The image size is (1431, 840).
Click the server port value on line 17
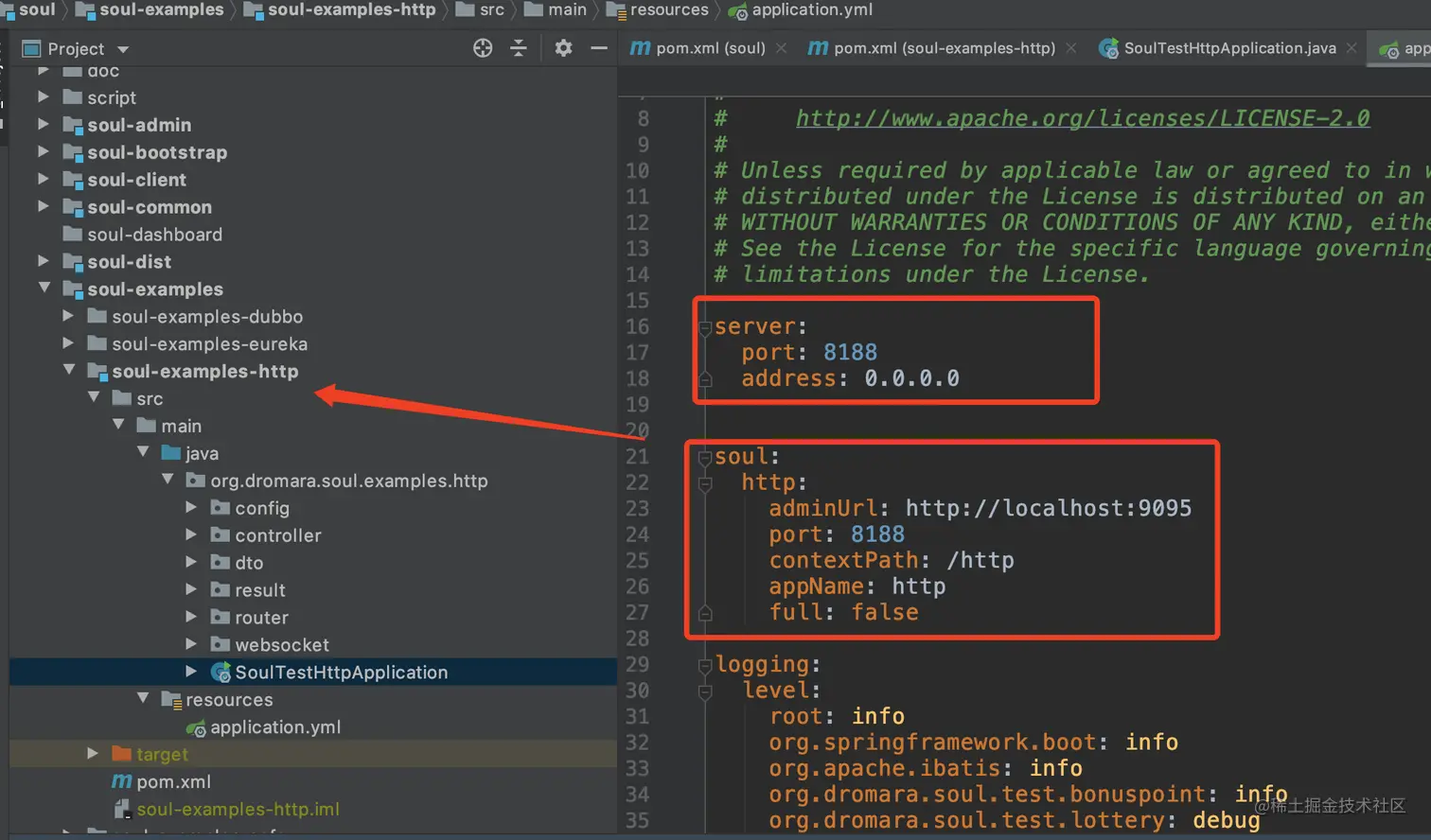point(850,352)
